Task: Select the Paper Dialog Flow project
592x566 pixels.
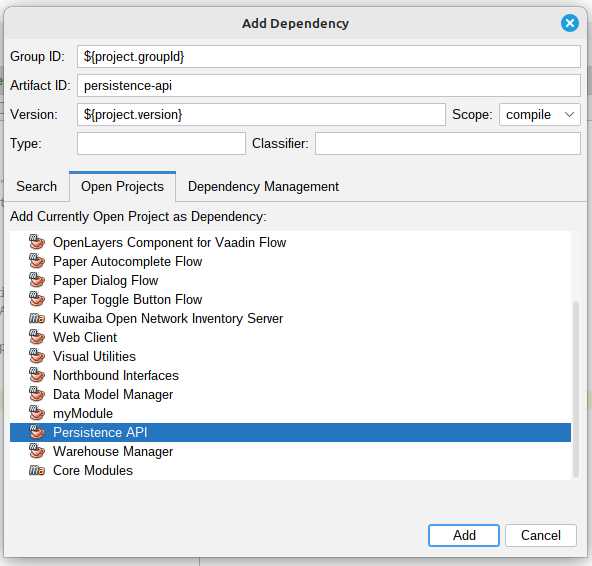Action: coord(290,280)
